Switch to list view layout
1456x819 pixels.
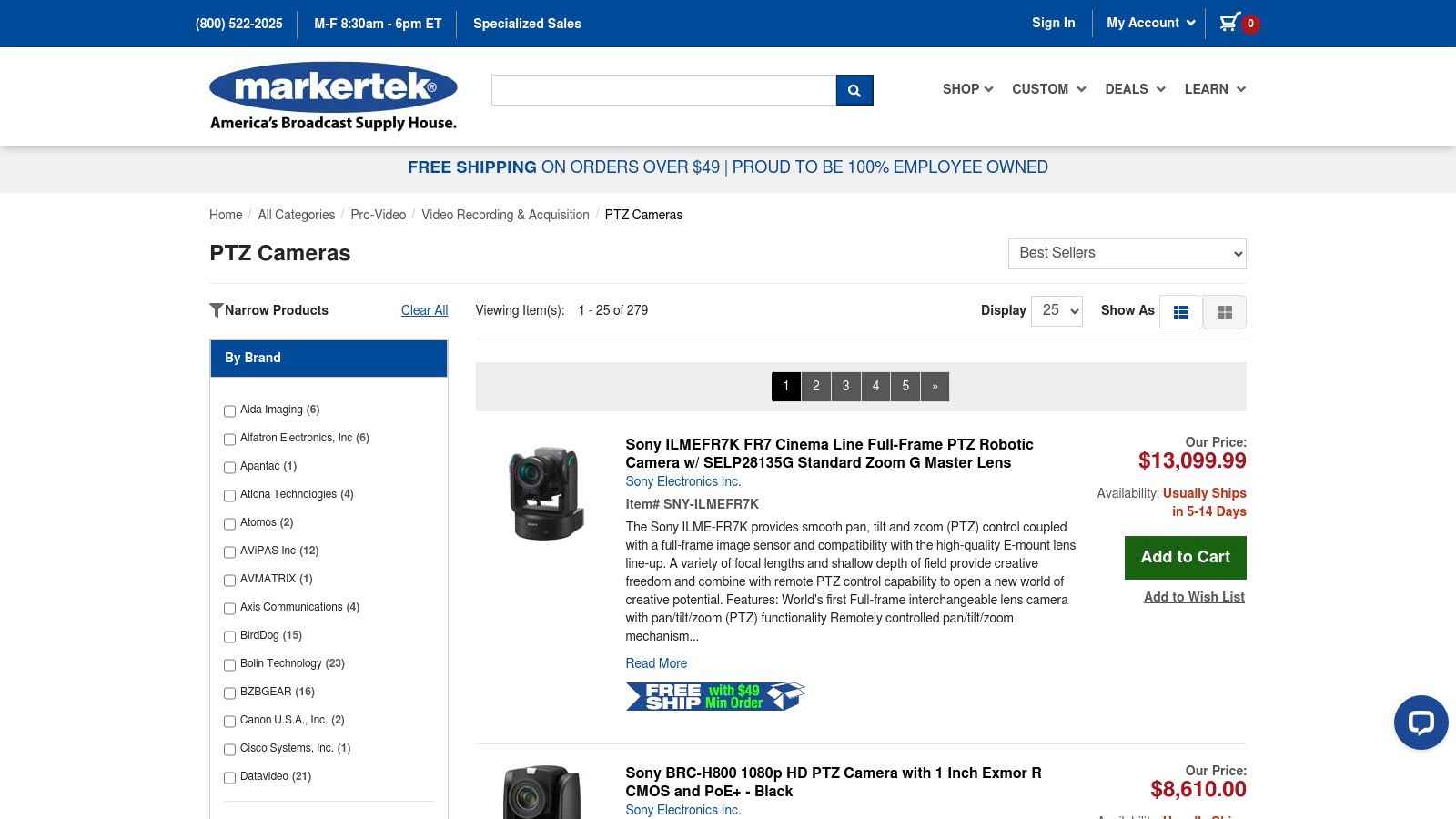[x=1181, y=312]
